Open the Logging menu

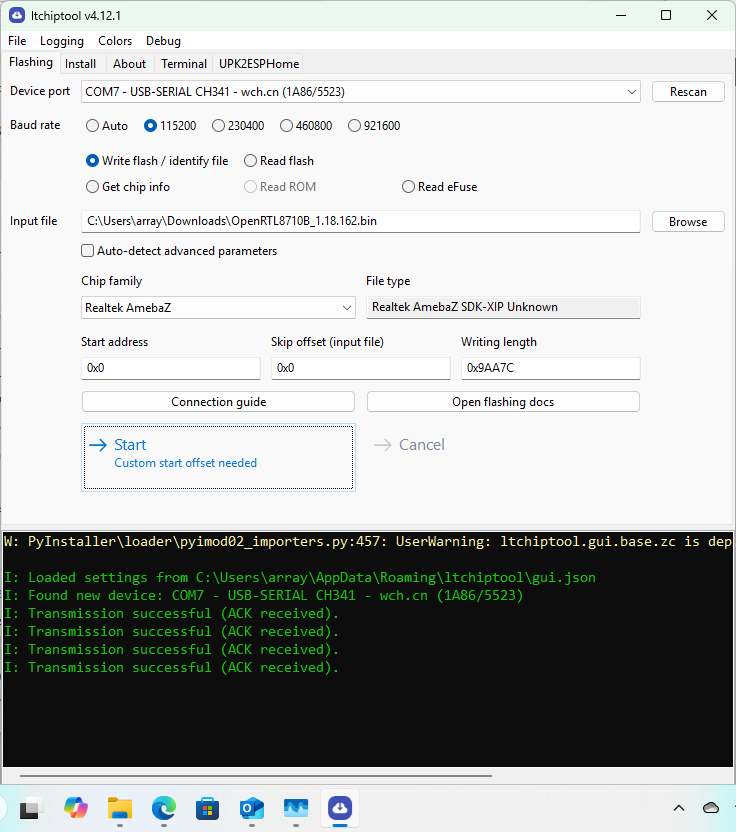tap(62, 41)
